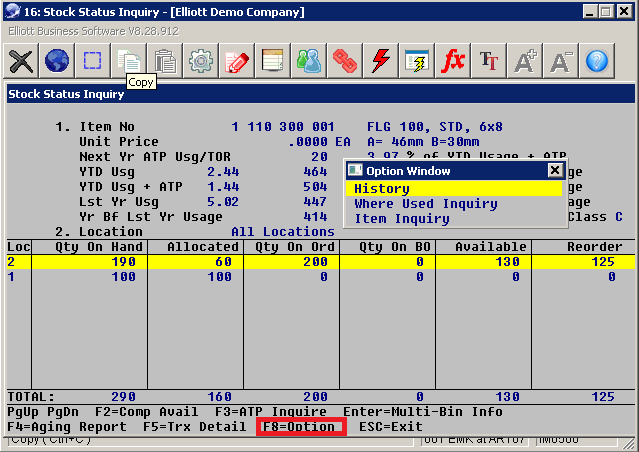Choose Where Used Inquiry option
Screen dimensions: 639x452
pyautogui.click(x=426, y=204)
